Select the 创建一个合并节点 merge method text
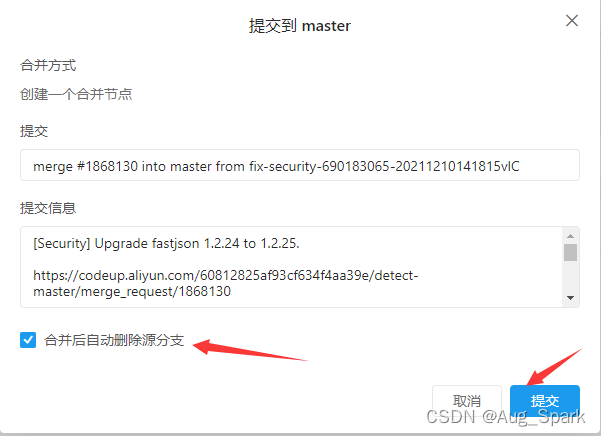This screenshot has height=436, width=601. pos(76,94)
